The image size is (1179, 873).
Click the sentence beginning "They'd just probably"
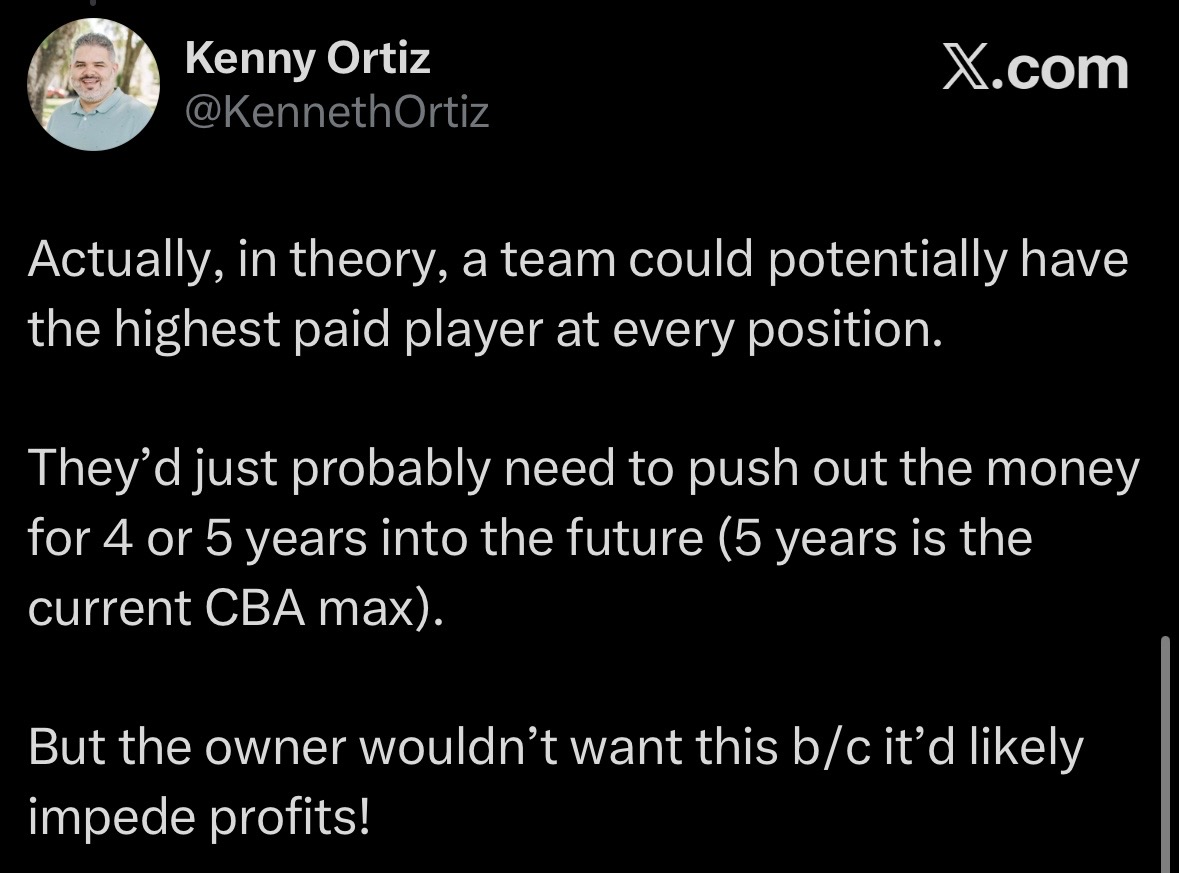tap(260, 470)
